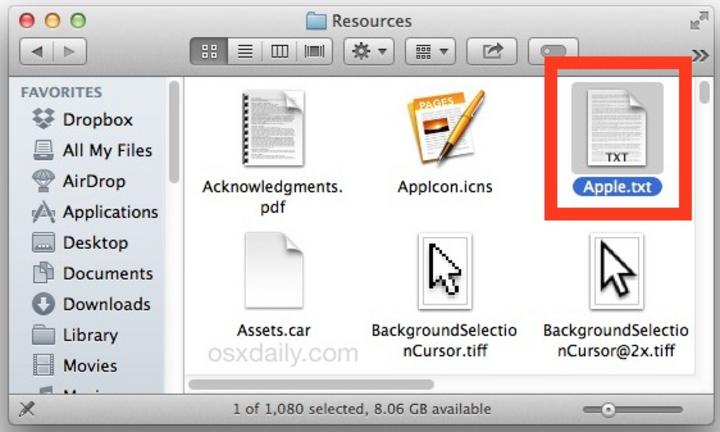Open Applications folder in sidebar
Image resolution: width=720 pixels, height=432 pixels.
(110, 212)
